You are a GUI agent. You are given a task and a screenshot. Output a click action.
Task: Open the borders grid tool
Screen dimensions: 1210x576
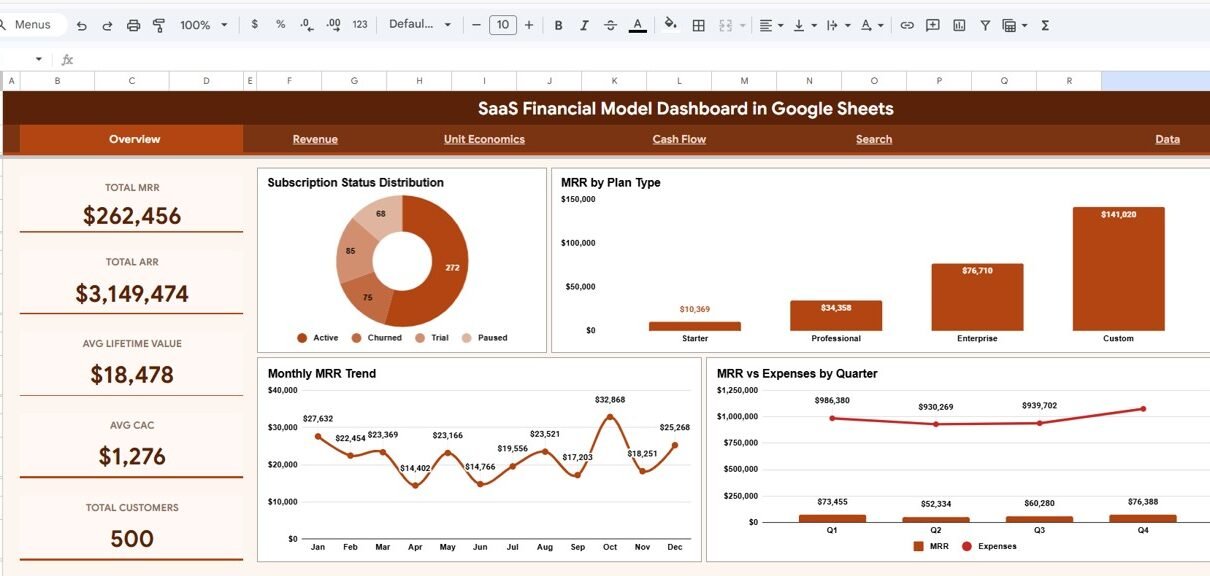point(699,25)
